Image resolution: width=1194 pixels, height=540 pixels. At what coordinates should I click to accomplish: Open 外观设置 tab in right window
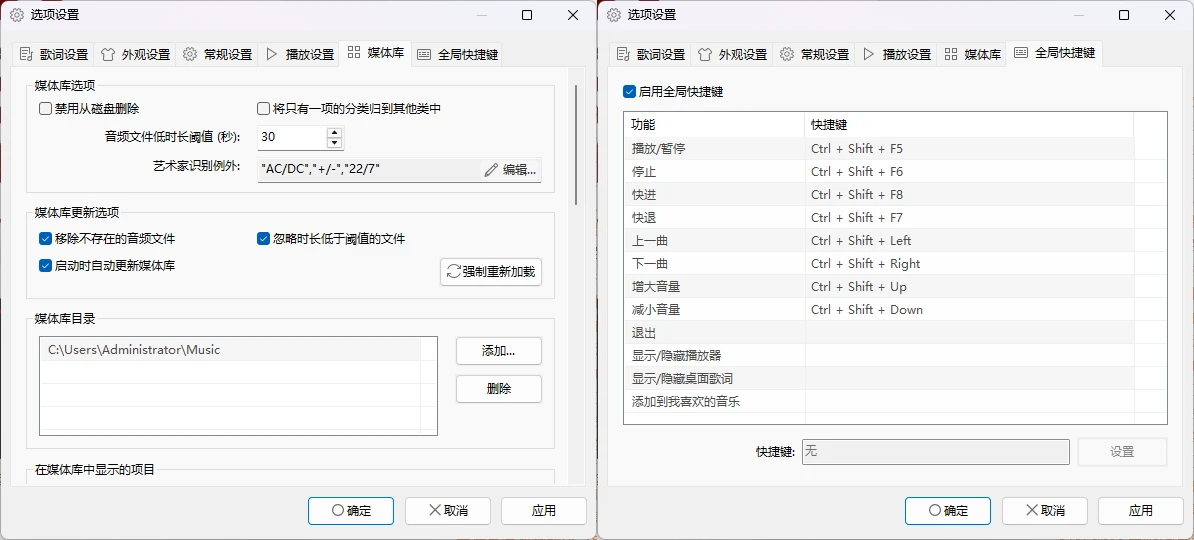tap(733, 54)
